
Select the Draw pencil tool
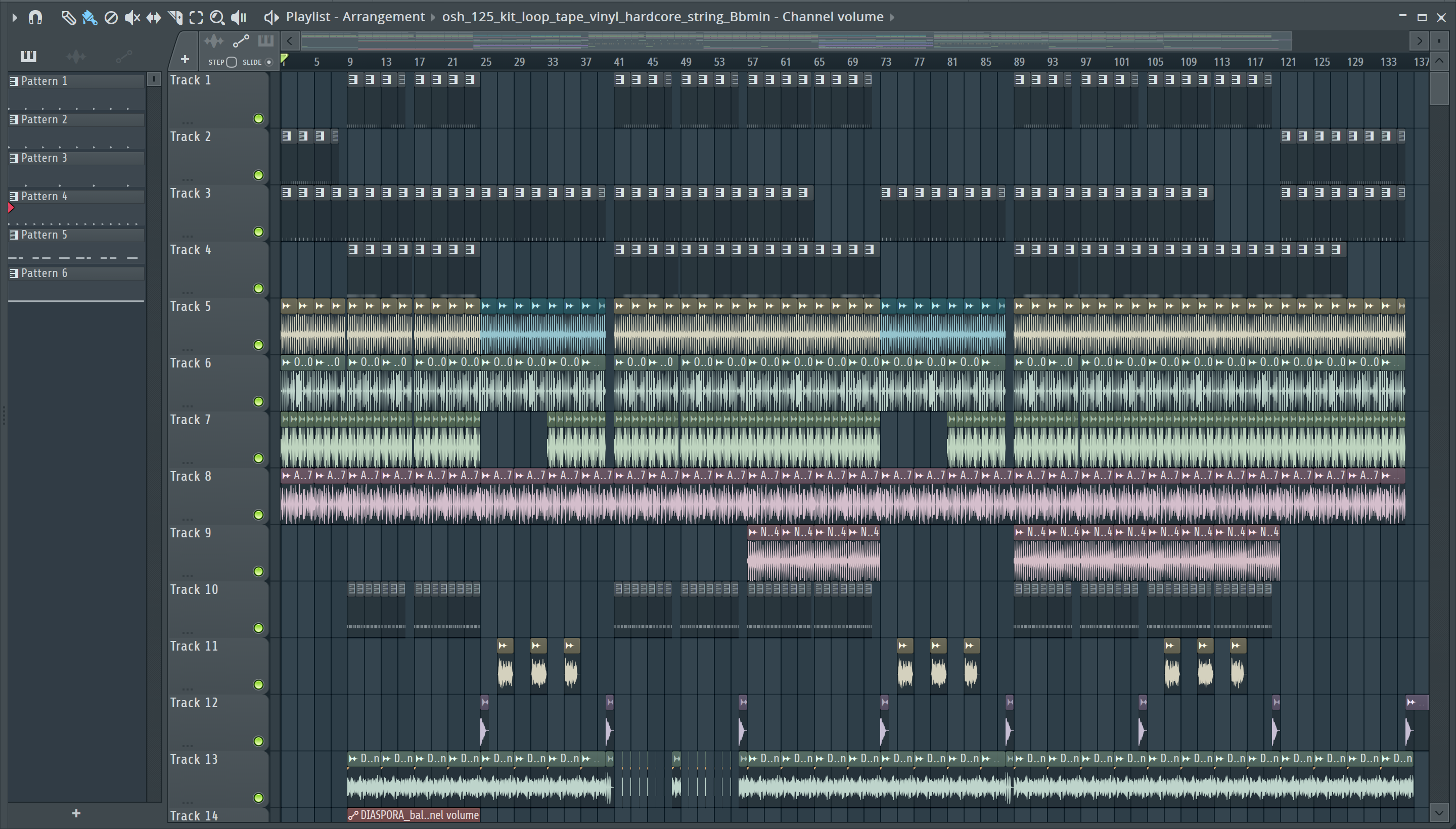coord(68,18)
